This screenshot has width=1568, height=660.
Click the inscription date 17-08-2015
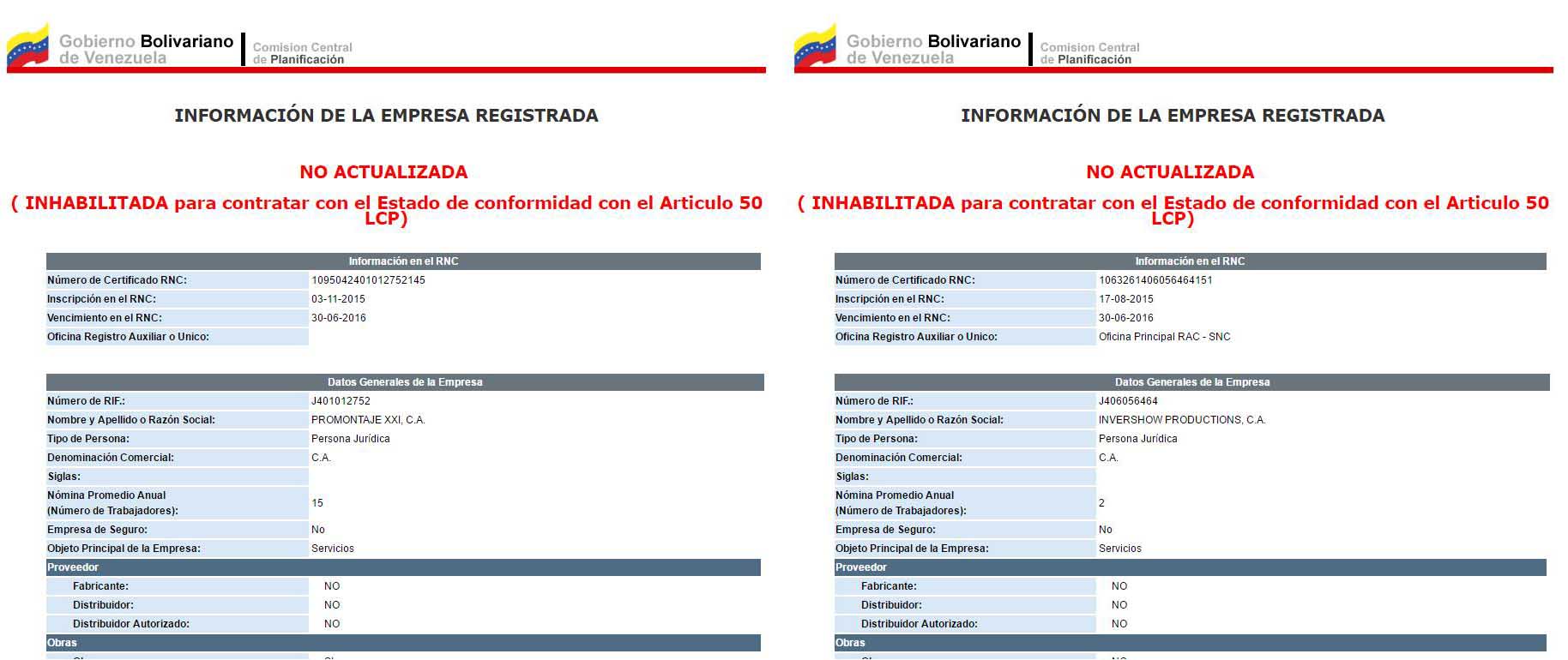point(1125,299)
